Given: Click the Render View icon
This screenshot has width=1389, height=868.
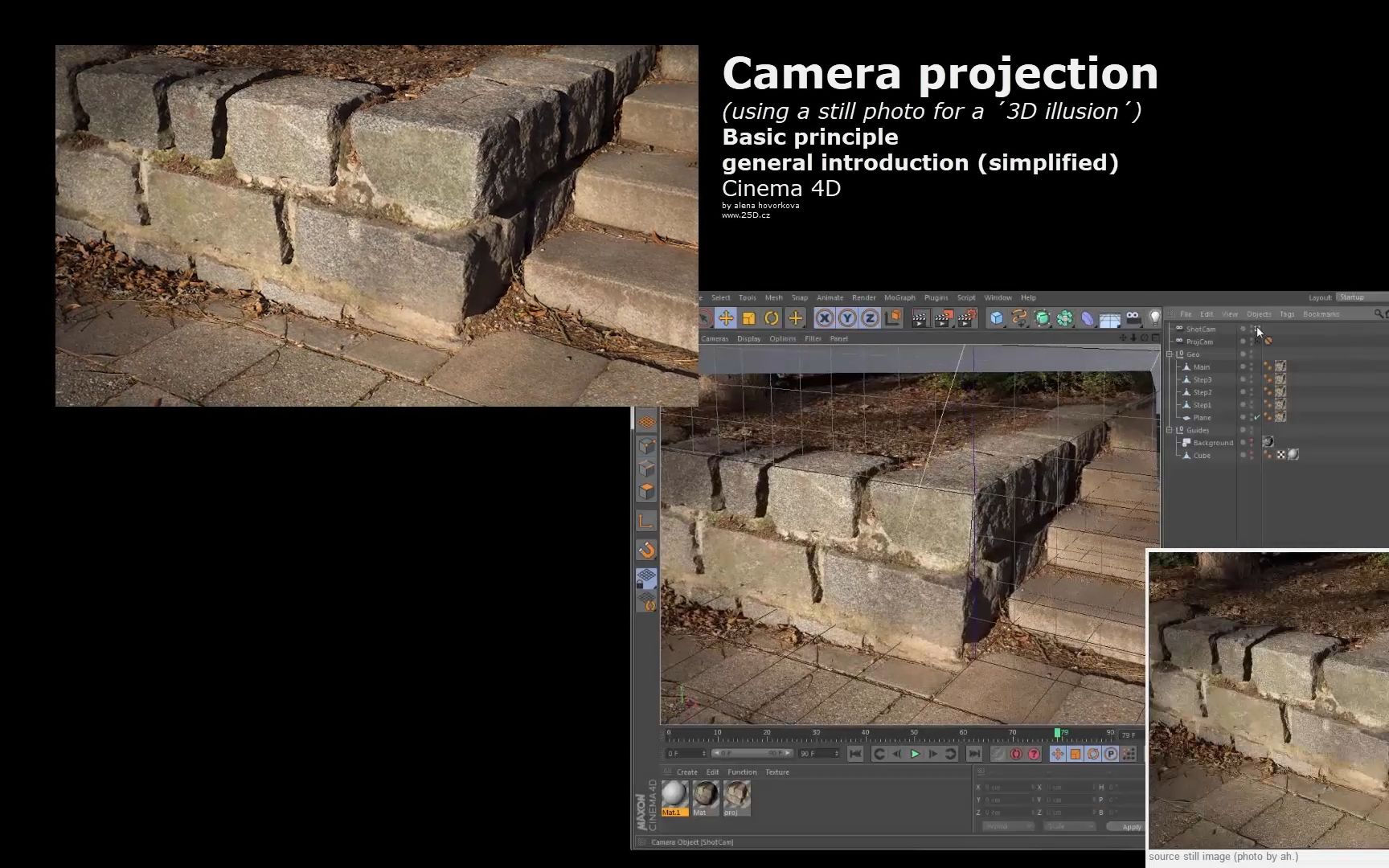Looking at the screenshot, I should click(920, 318).
